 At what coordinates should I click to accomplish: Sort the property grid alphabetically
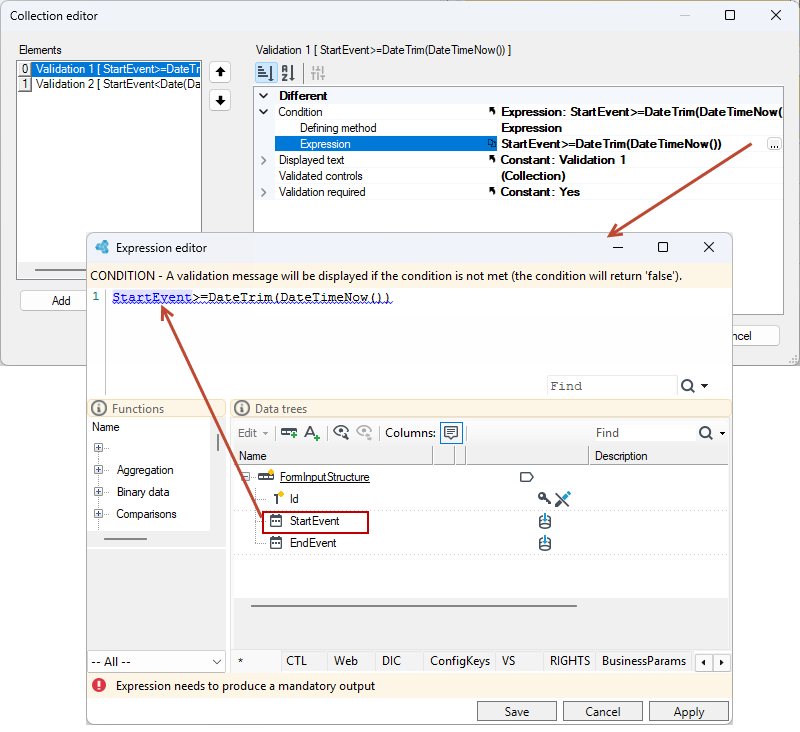pyautogui.click(x=288, y=73)
